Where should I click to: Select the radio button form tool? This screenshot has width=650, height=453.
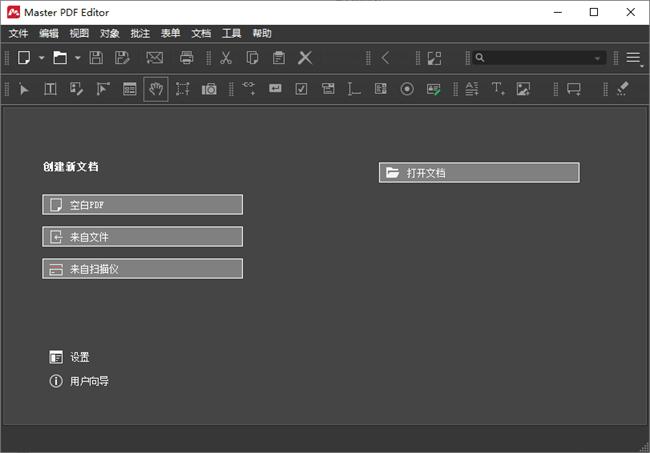407,89
